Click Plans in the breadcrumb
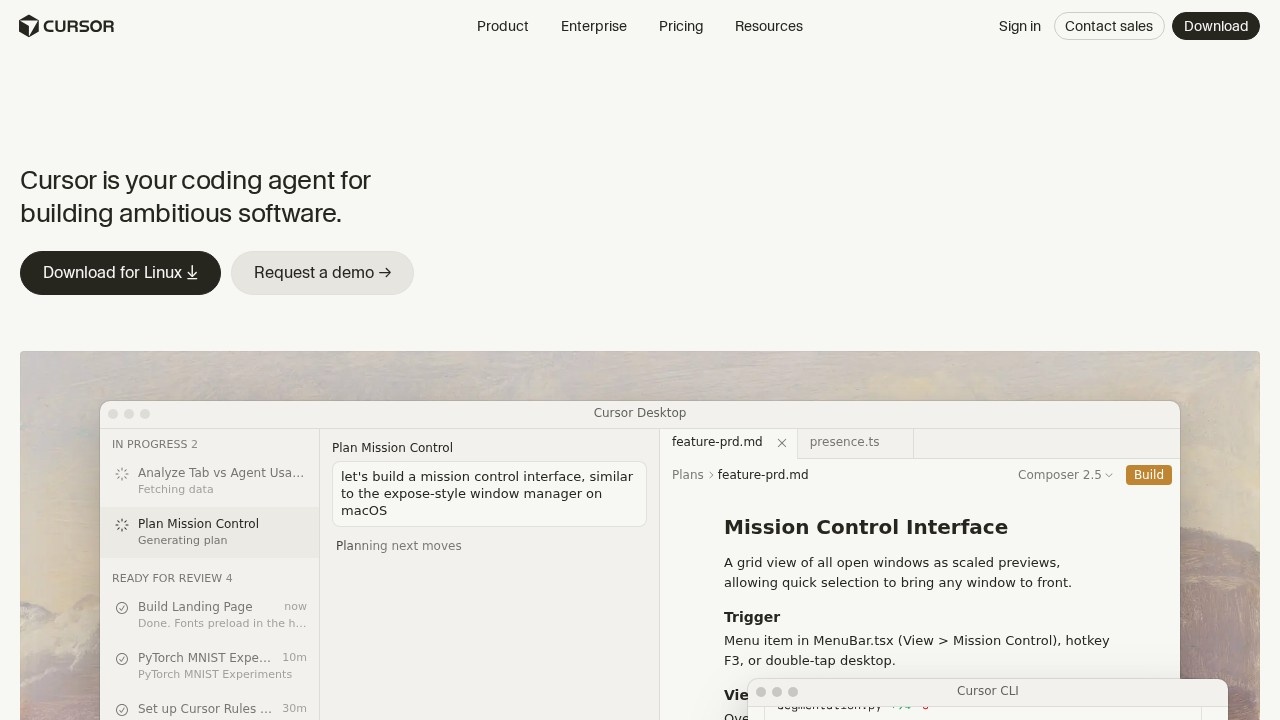Viewport: 1280px width, 720px height. click(x=688, y=475)
